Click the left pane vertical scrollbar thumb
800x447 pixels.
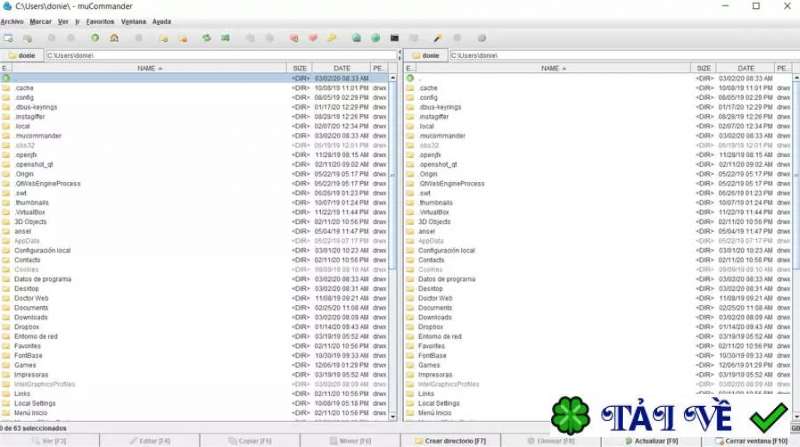(393, 176)
